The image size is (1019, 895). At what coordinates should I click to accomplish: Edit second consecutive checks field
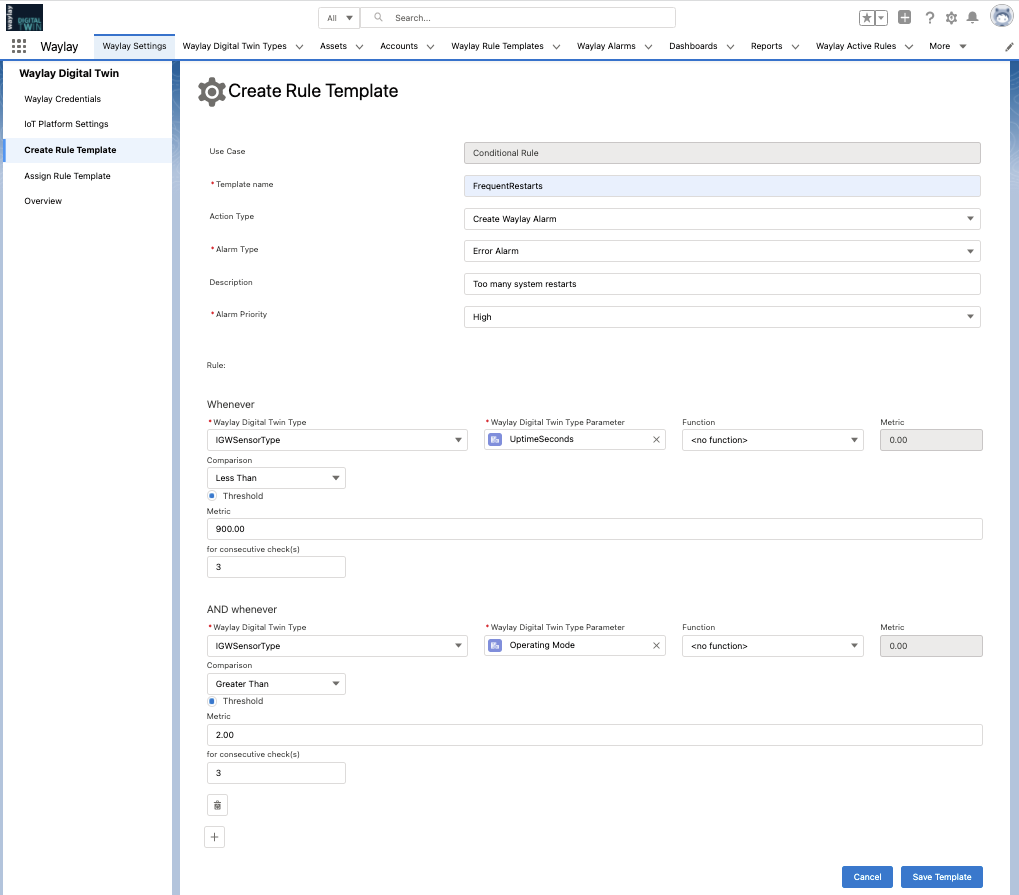tap(276, 773)
